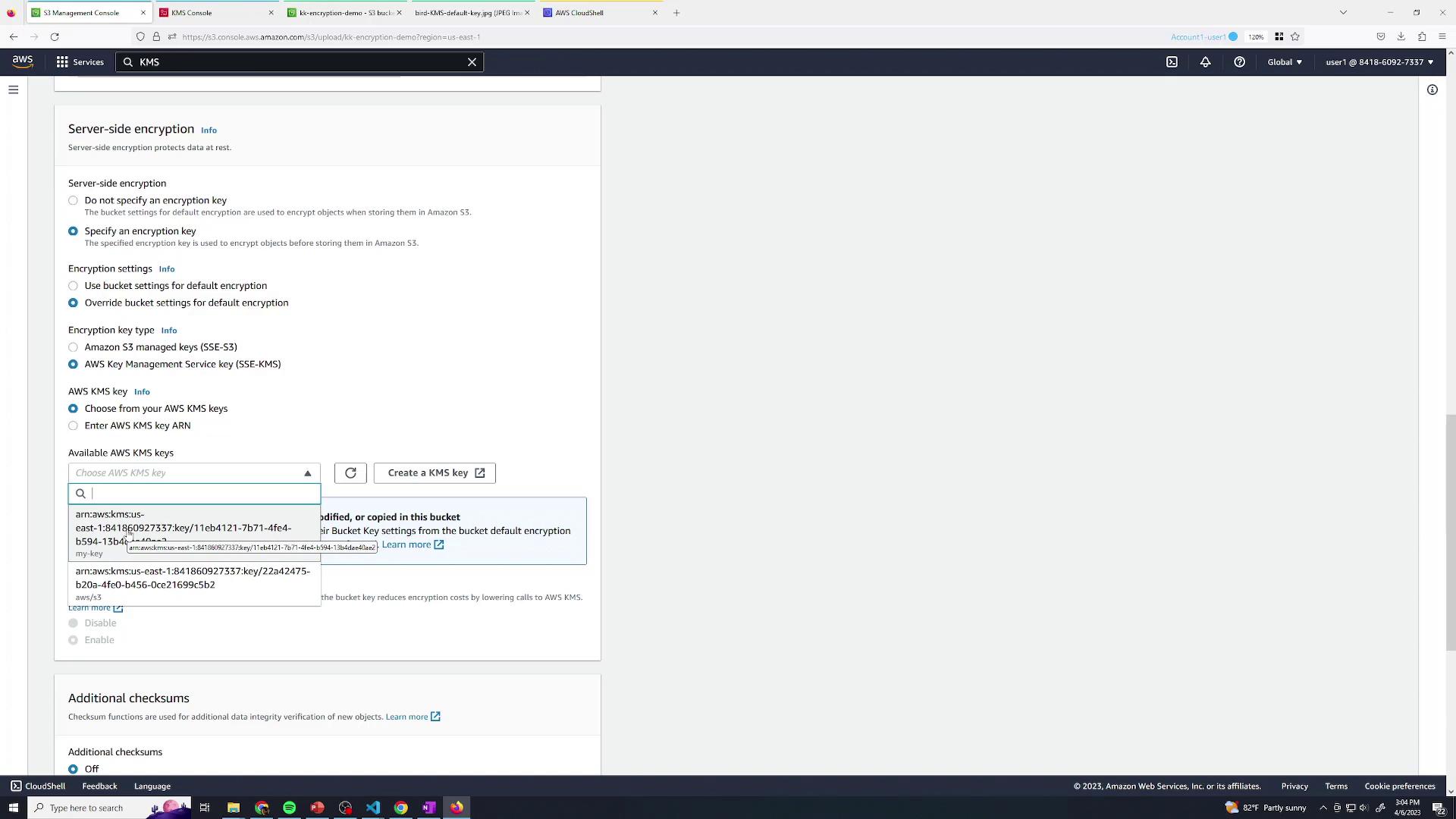Clear the KMS search box text
This screenshot has height=819, width=1456.
pyautogui.click(x=472, y=62)
